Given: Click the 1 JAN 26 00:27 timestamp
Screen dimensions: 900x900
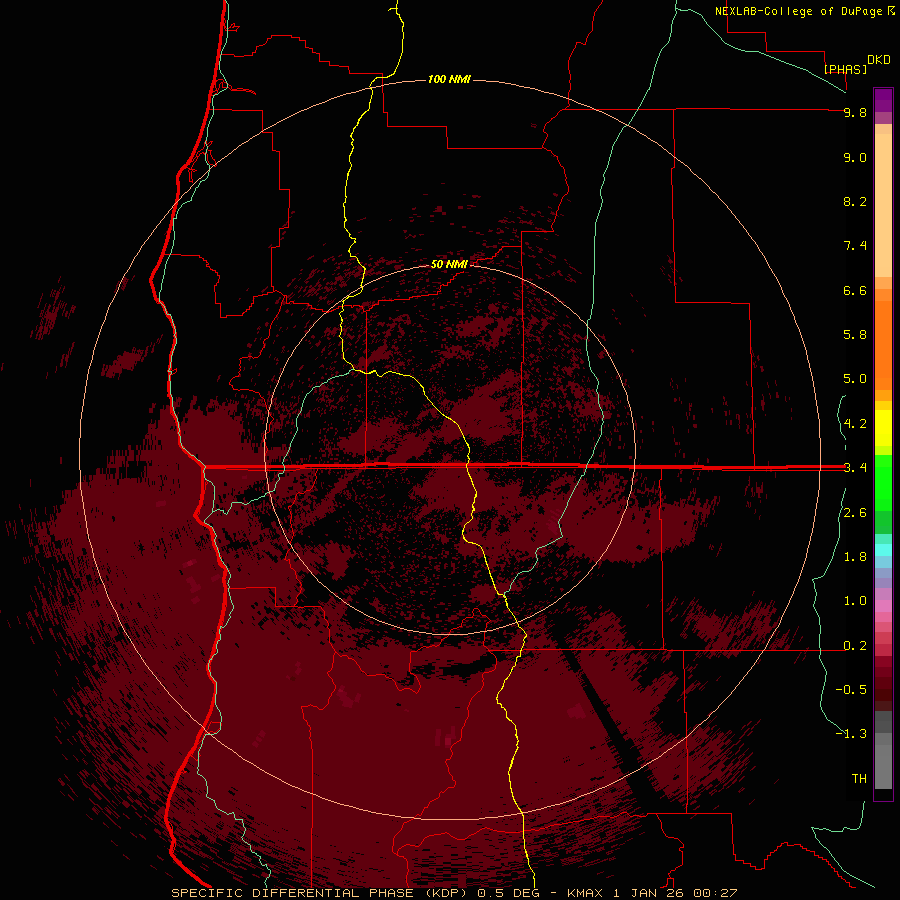Looking at the screenshot, I should click(x=675, y=893).
